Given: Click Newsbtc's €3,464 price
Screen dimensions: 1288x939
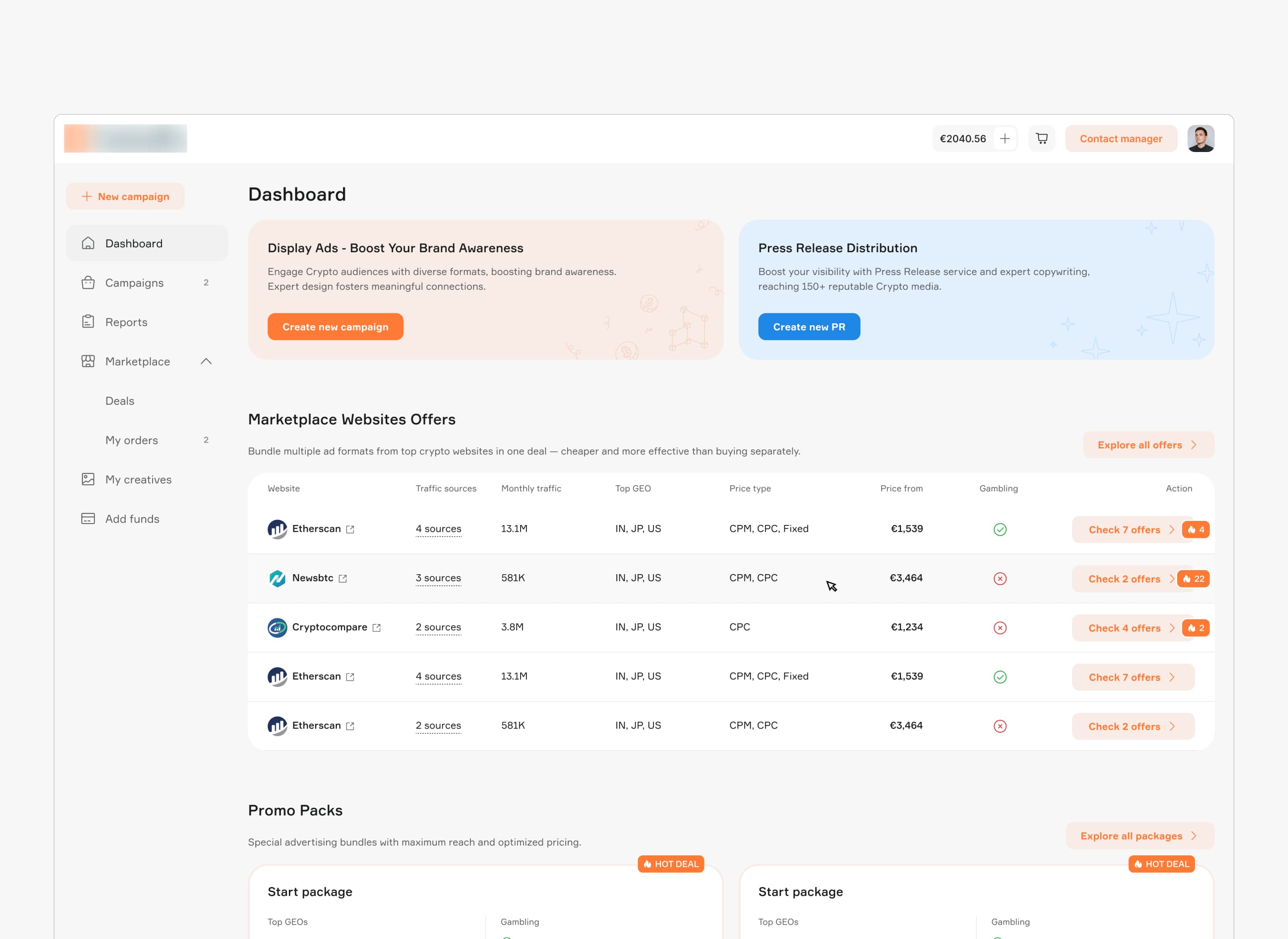Looking at the screenshot, I should (x=906, y=578).
